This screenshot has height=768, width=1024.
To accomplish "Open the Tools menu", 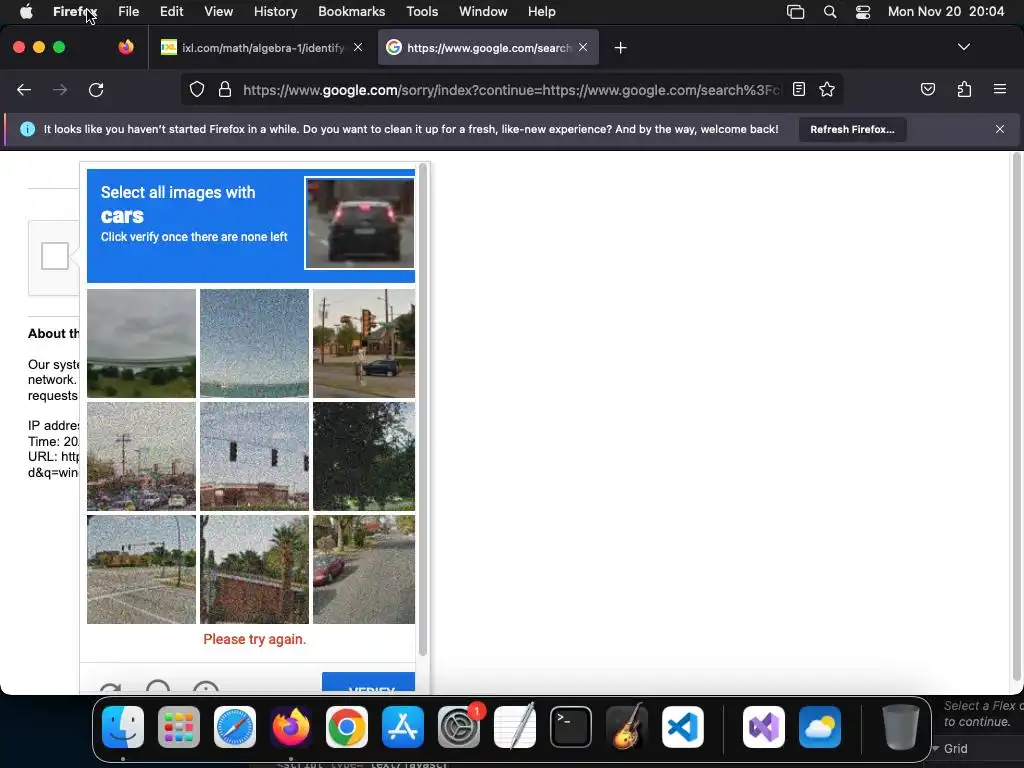I will point(422,11).
